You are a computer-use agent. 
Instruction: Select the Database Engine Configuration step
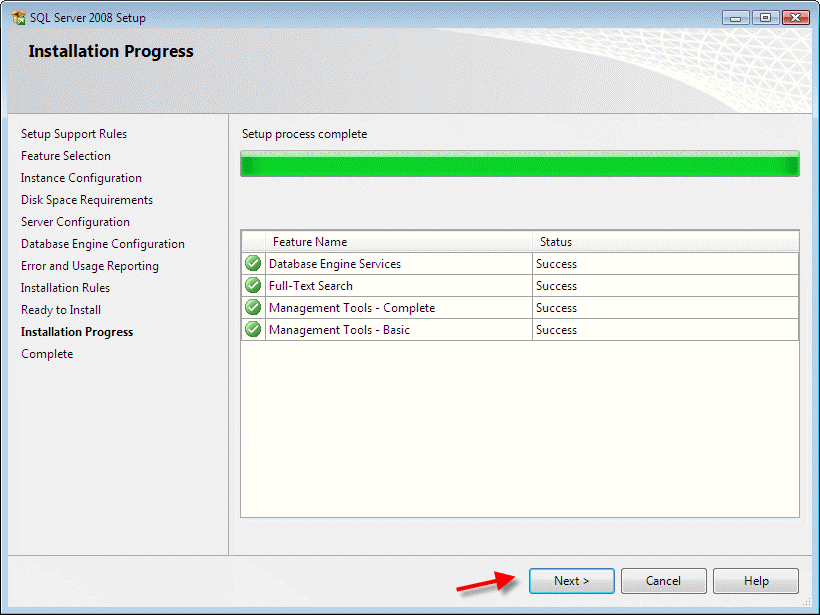[102, 244]
